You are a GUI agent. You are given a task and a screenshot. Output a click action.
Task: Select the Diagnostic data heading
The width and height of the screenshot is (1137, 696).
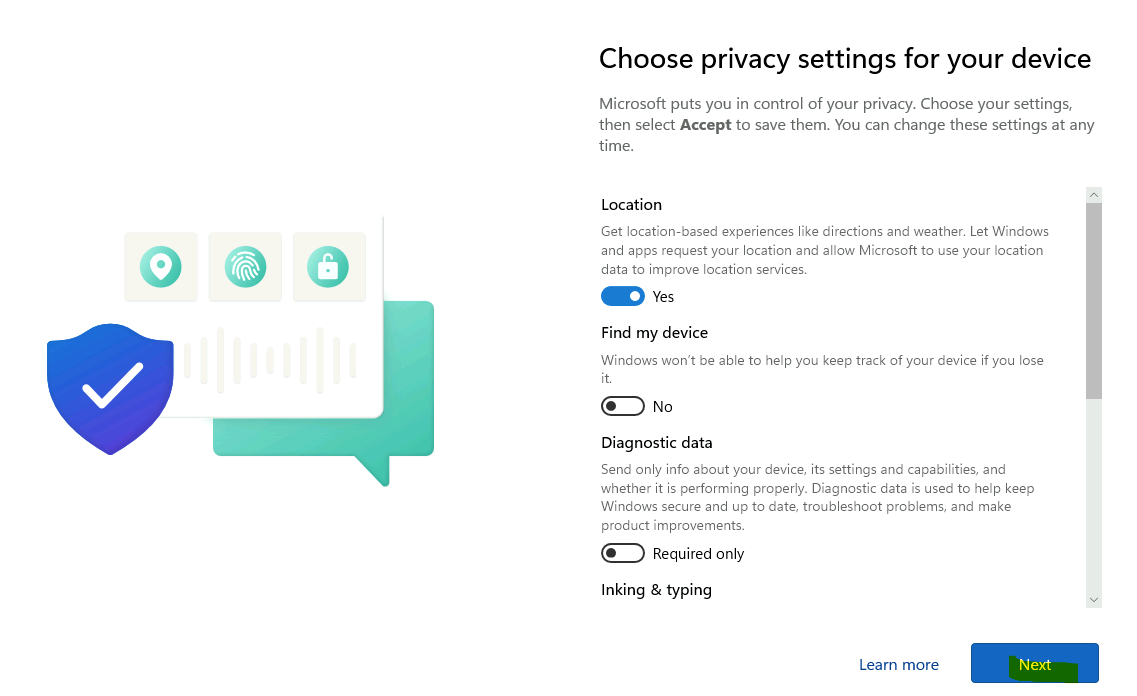point(656,442)
